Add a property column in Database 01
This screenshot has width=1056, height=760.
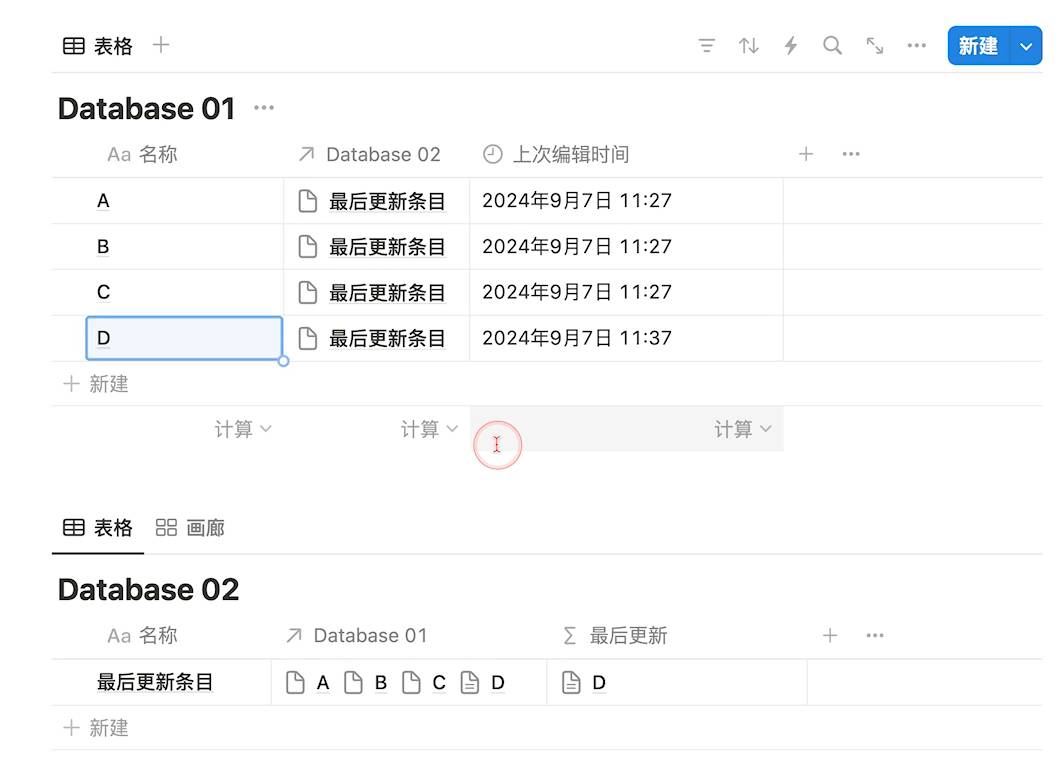805,154
